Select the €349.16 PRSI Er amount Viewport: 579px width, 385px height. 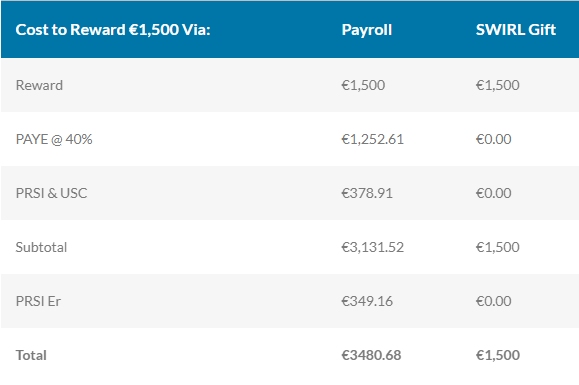pos(367,301)
